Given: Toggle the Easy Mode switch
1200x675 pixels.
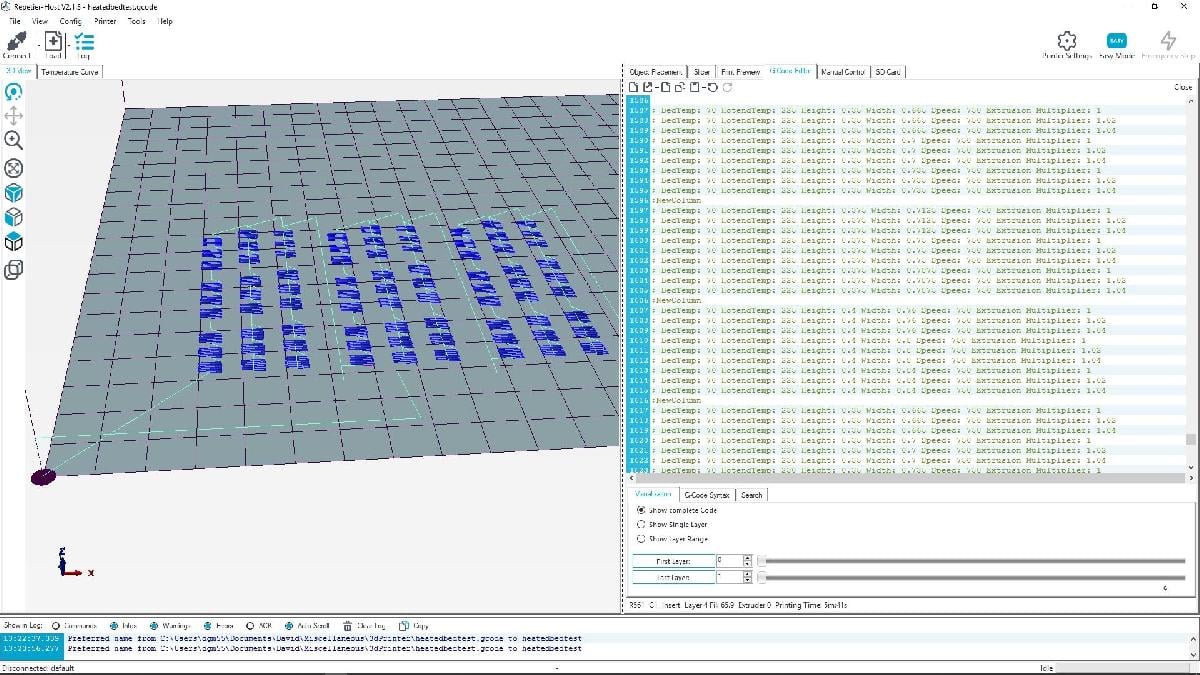Looking at the screenshot, I should (x=1117, y=40).
